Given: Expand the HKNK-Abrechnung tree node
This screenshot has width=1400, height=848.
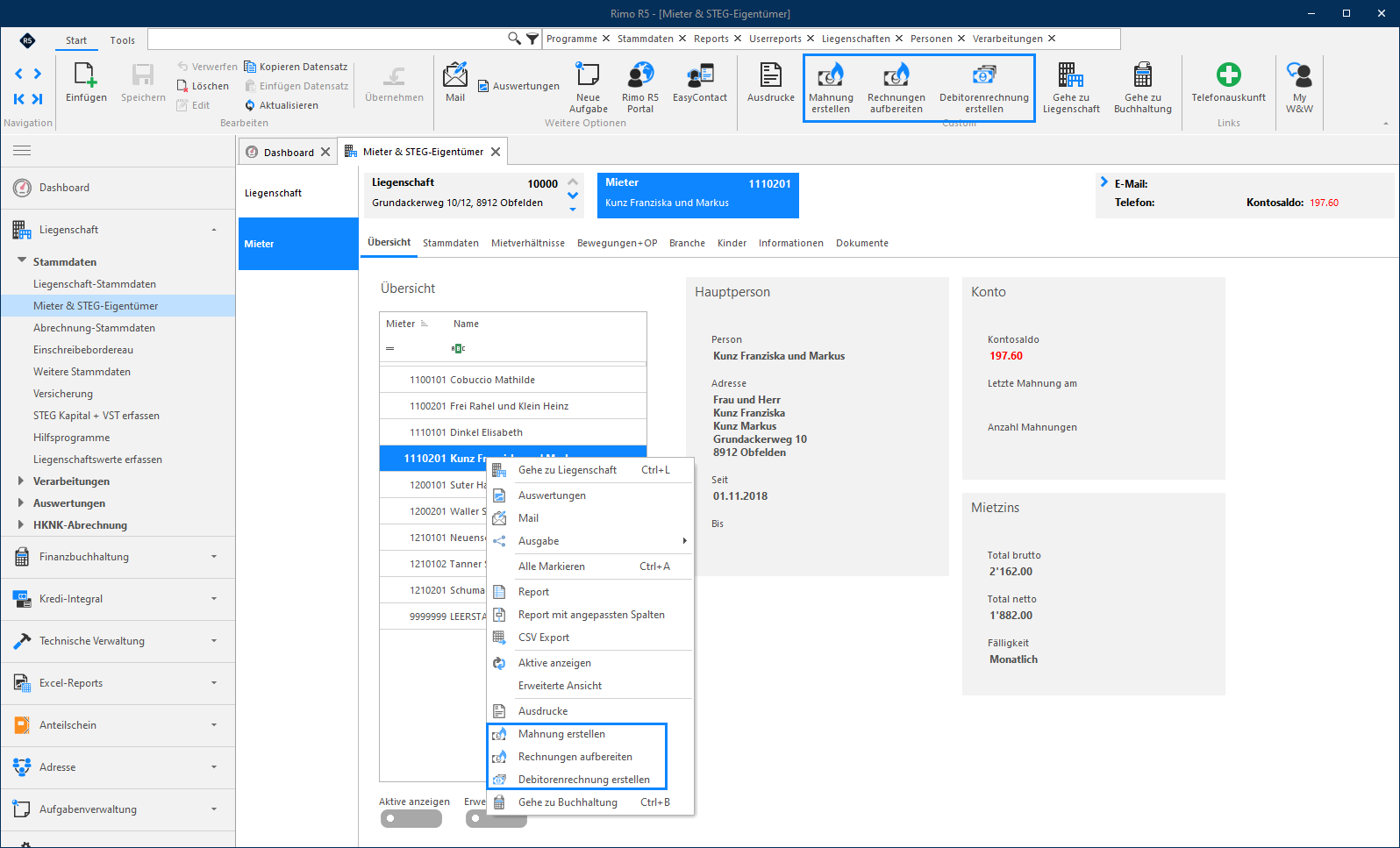Looking at the screenshot, I should [21, 524].
